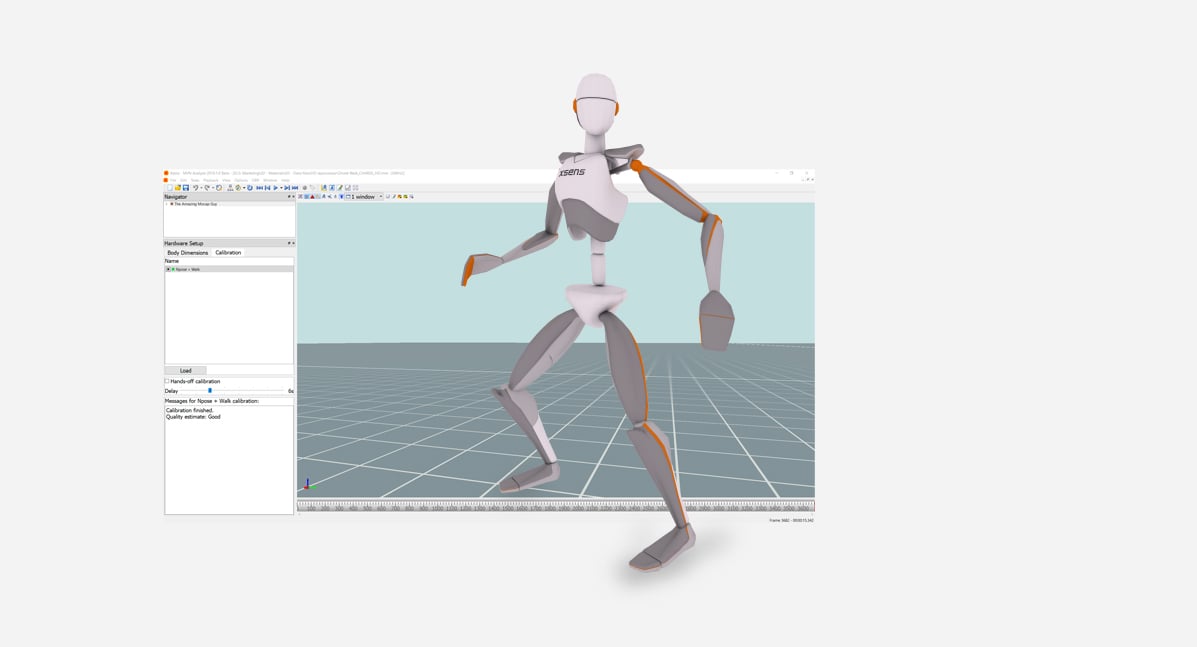Click the Save icon on the toolbar
The height and width of the screenshot is (647, 1197).
coord(184,188)
